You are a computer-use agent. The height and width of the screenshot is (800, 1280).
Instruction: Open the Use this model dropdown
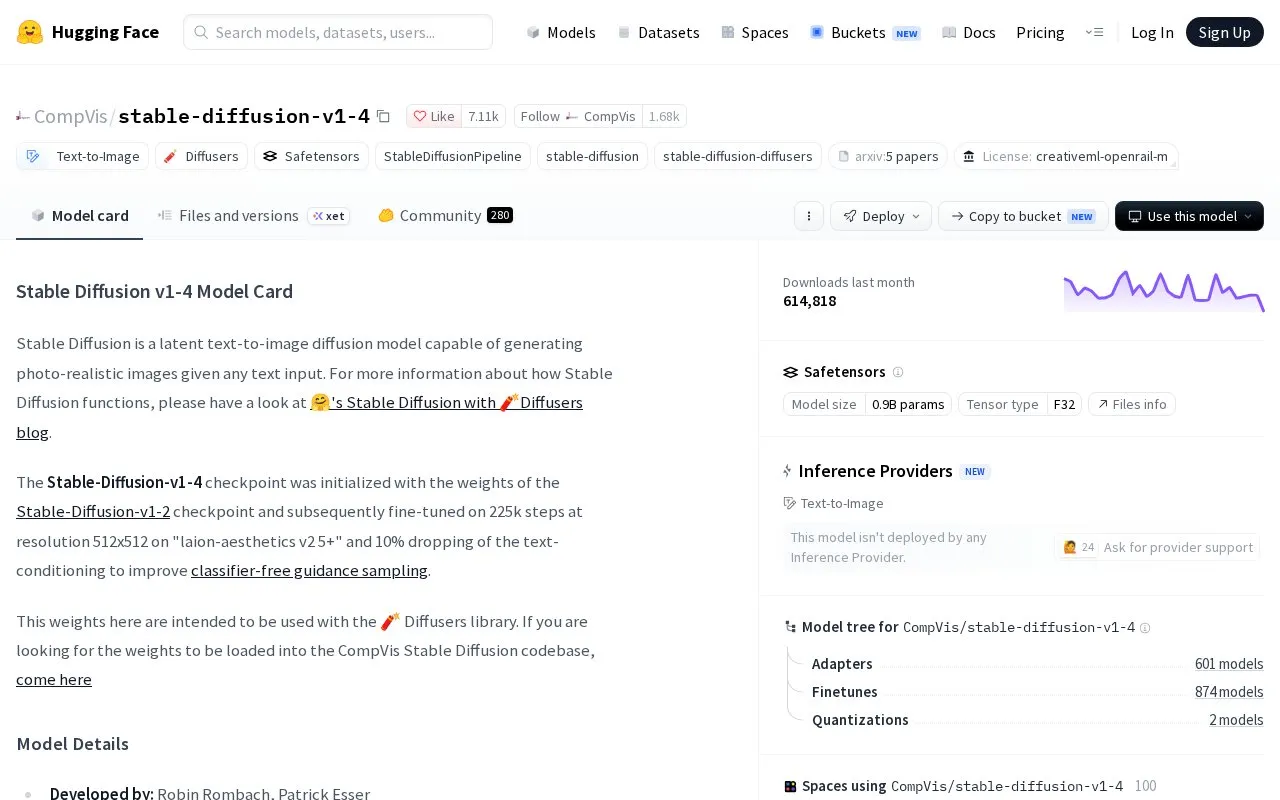[1189, 216]
